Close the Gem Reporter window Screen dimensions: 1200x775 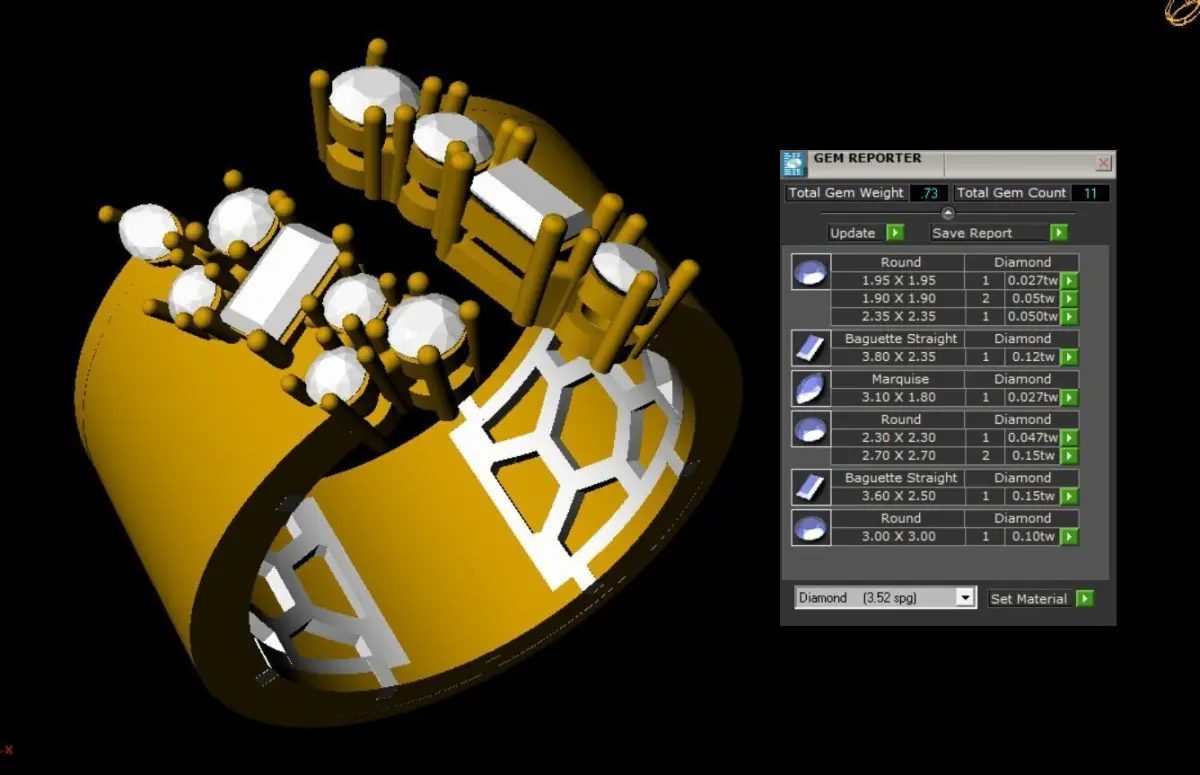[1104, 163]
